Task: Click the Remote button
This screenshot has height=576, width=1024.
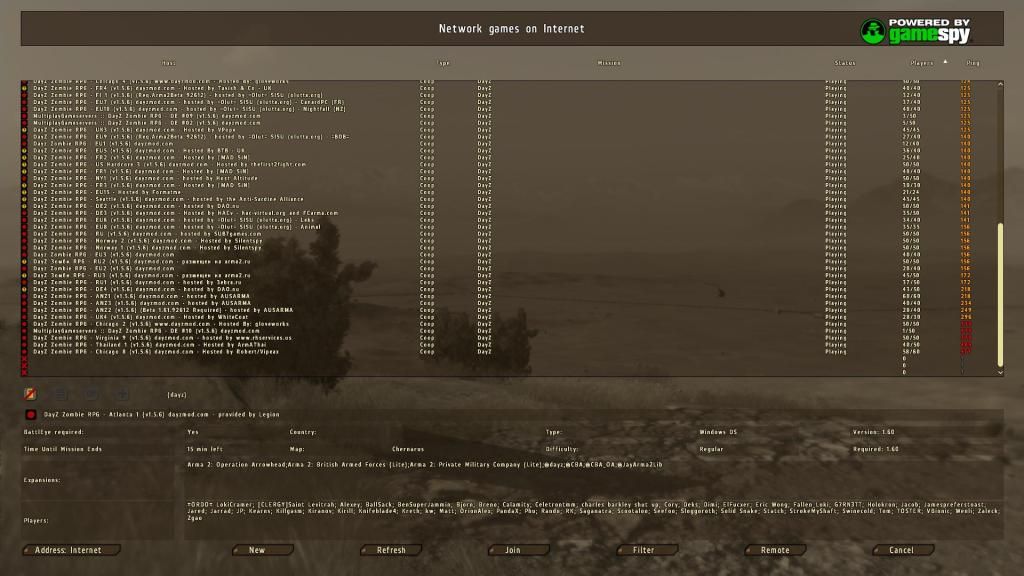Action: coord(775,550)
